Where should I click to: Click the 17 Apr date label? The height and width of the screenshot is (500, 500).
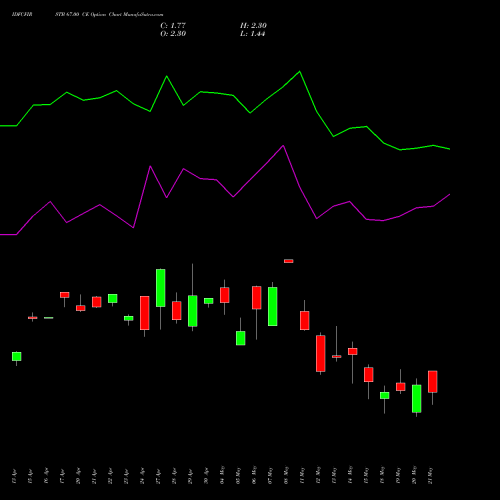pyautogui.click(x=62, y=477)
